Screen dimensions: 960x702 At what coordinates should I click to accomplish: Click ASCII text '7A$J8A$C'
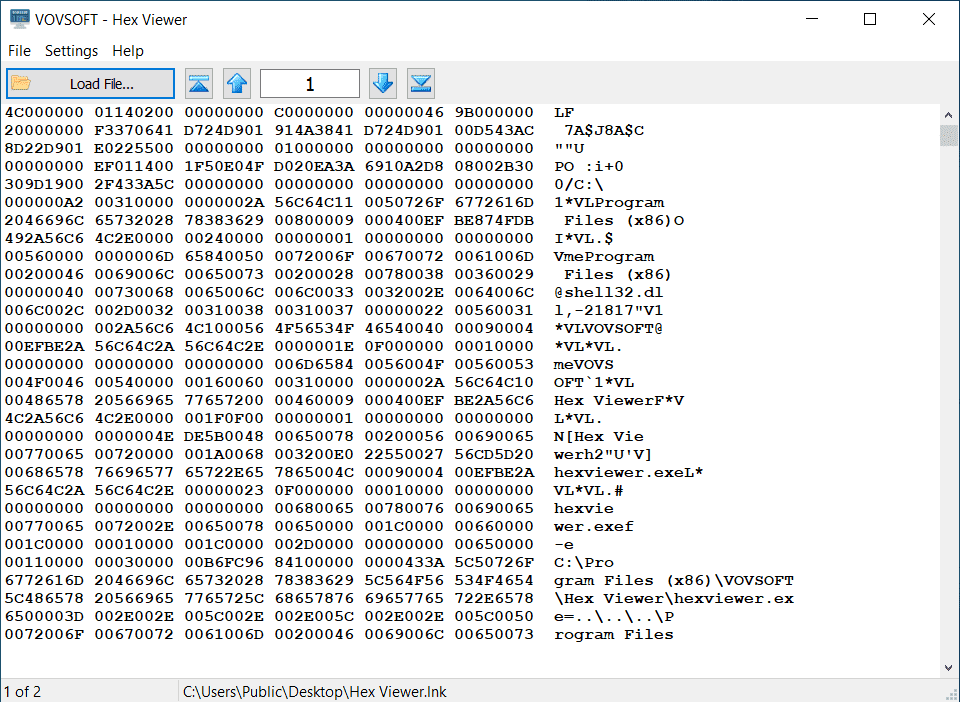pyautogui.click(x=604, y=130)
